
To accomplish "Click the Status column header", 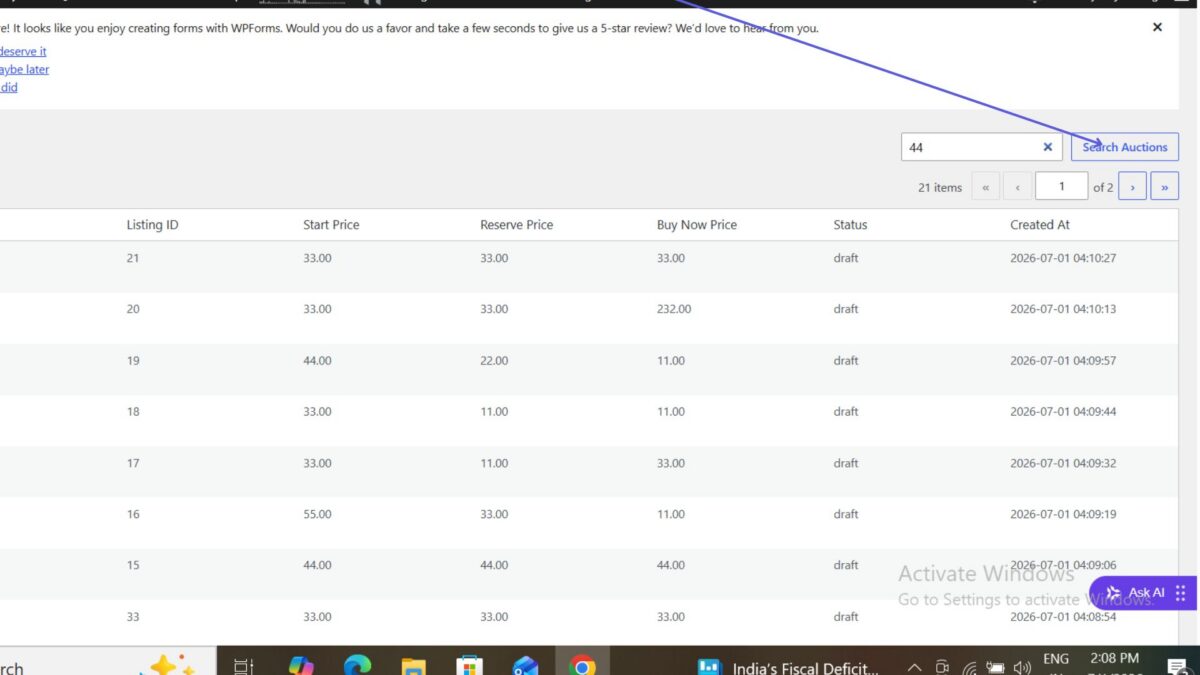I will [850, 225].
